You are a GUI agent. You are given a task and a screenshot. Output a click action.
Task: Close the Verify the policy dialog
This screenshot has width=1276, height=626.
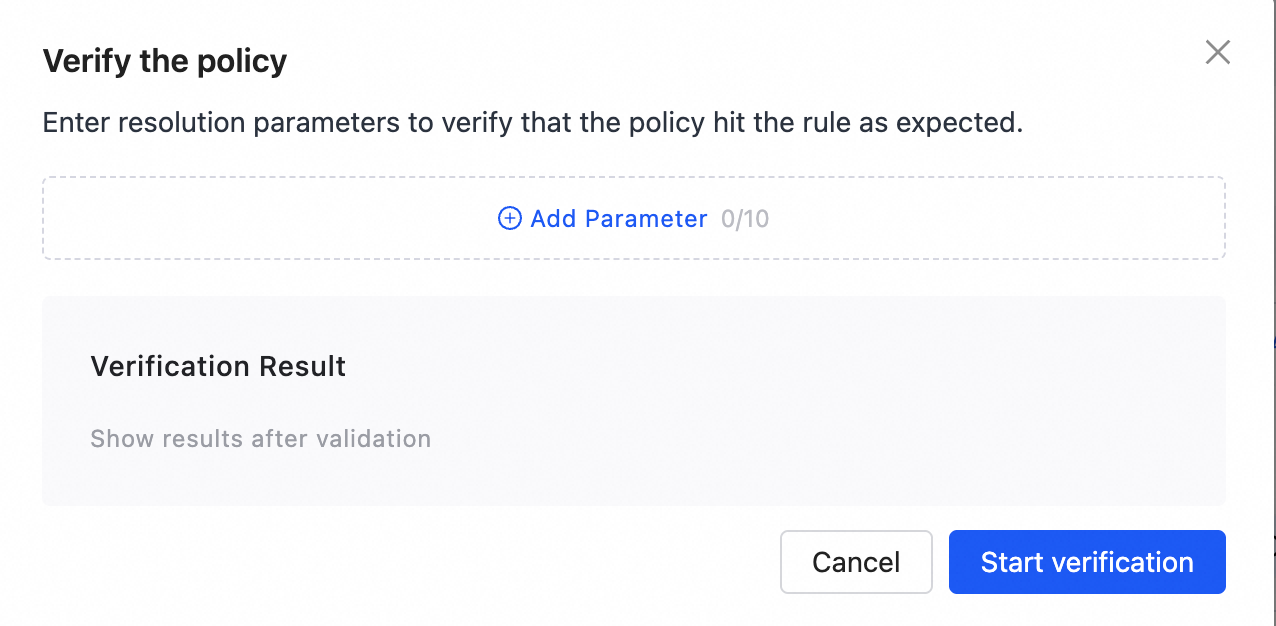tap(1217, 52)
